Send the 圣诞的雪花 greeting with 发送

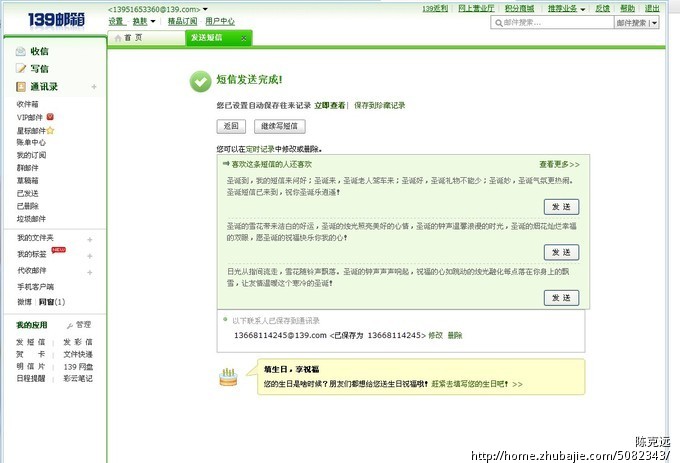[x=561, y=252]
